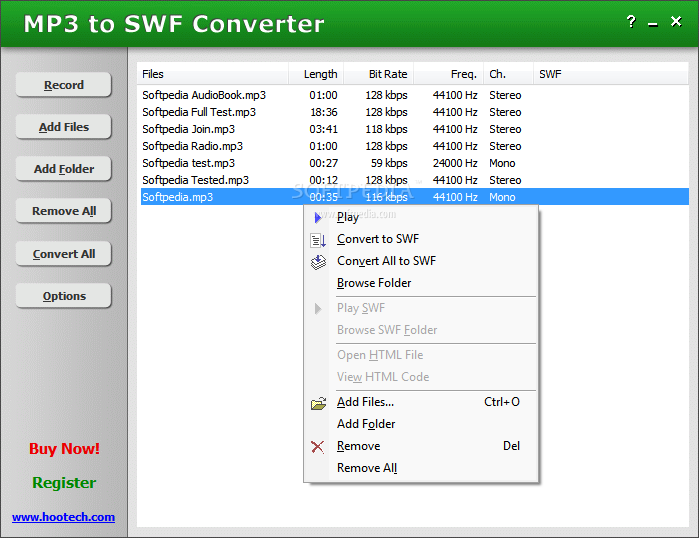Click the SWF column header
This screenshot has width=699, height=538.
point(611,74)
